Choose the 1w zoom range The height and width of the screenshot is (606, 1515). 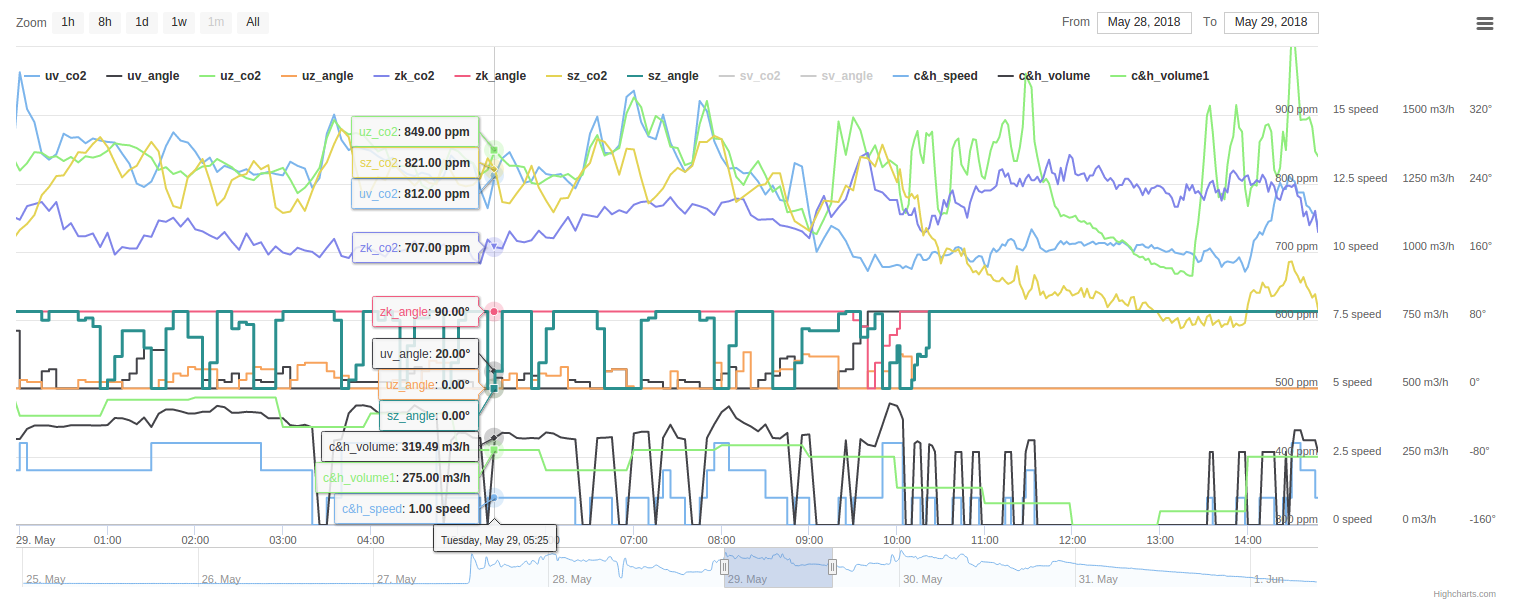[x=179, y=22]
